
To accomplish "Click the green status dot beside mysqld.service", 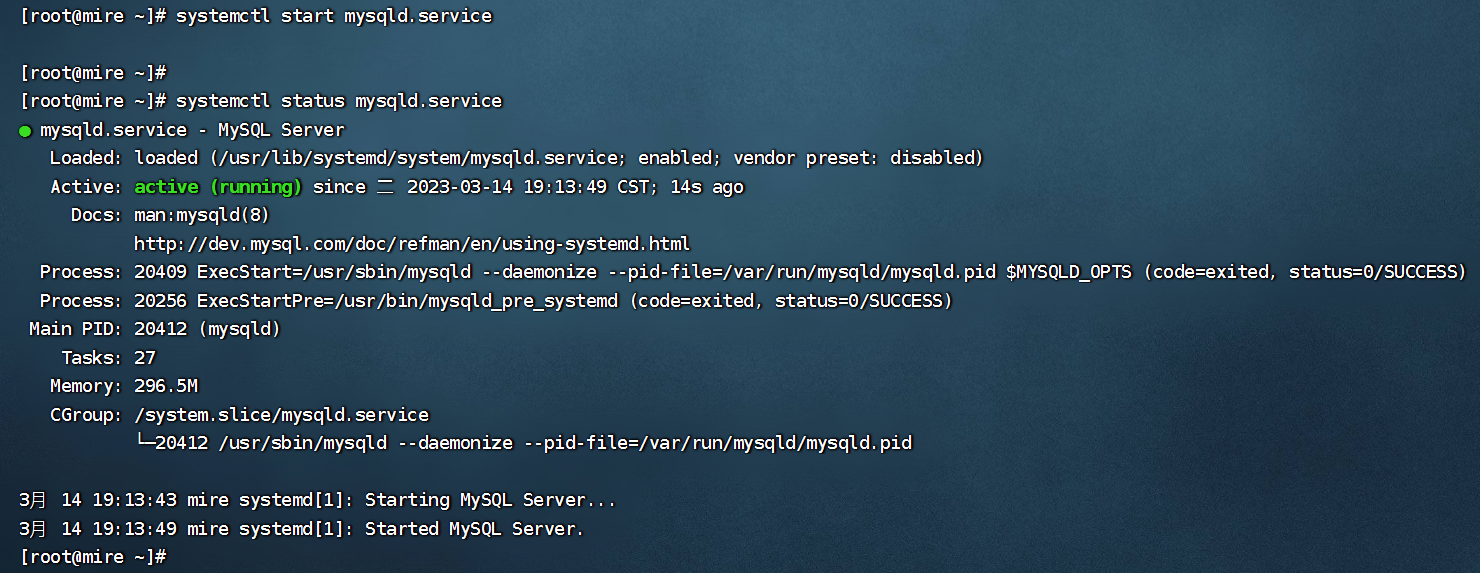I will (25, 131).
